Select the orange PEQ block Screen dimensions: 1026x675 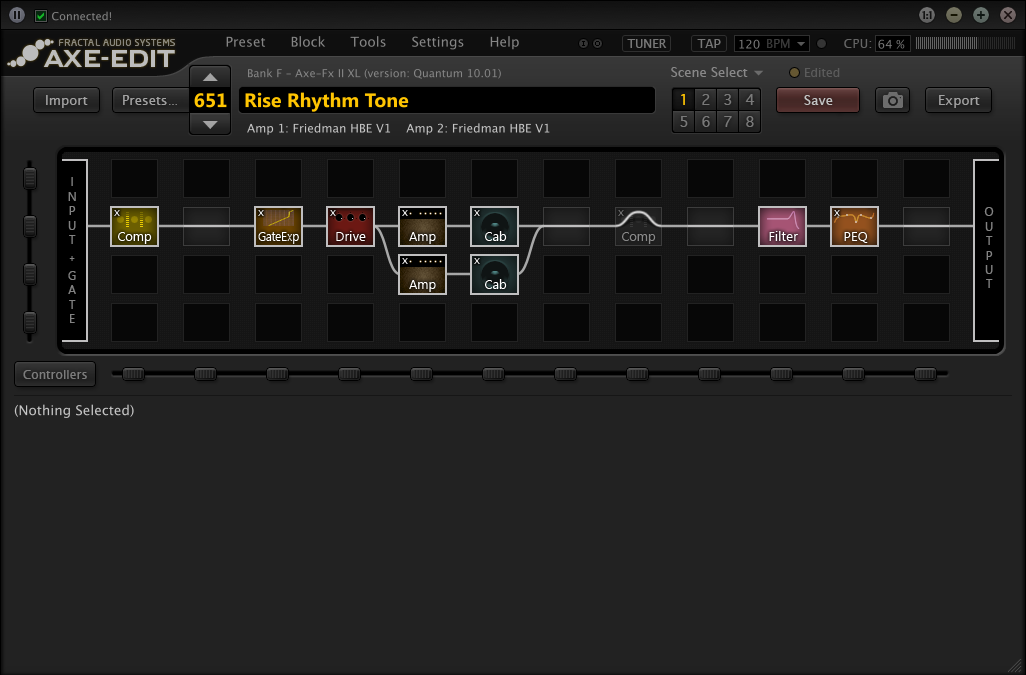point(854,226)
